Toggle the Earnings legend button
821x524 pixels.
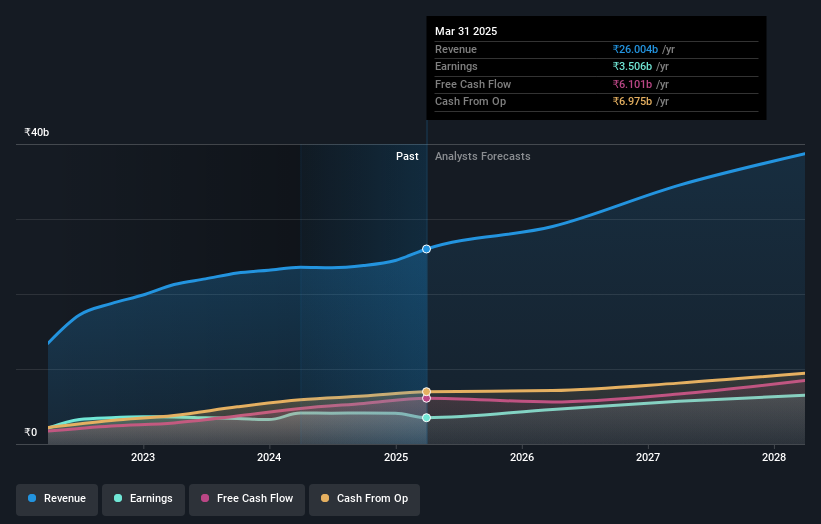click(x=143, y=499)
